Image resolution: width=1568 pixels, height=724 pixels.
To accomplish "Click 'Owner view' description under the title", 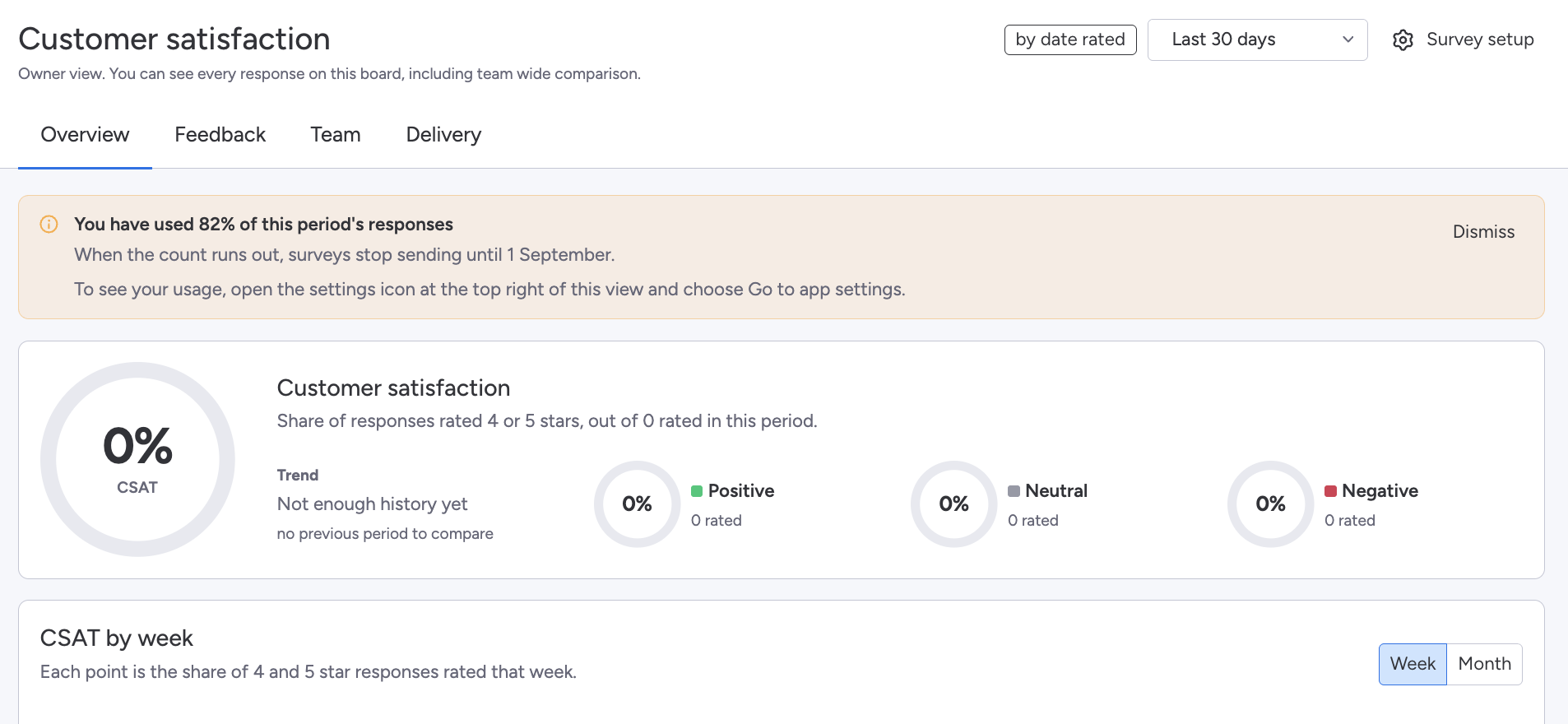I will point(329,74).
